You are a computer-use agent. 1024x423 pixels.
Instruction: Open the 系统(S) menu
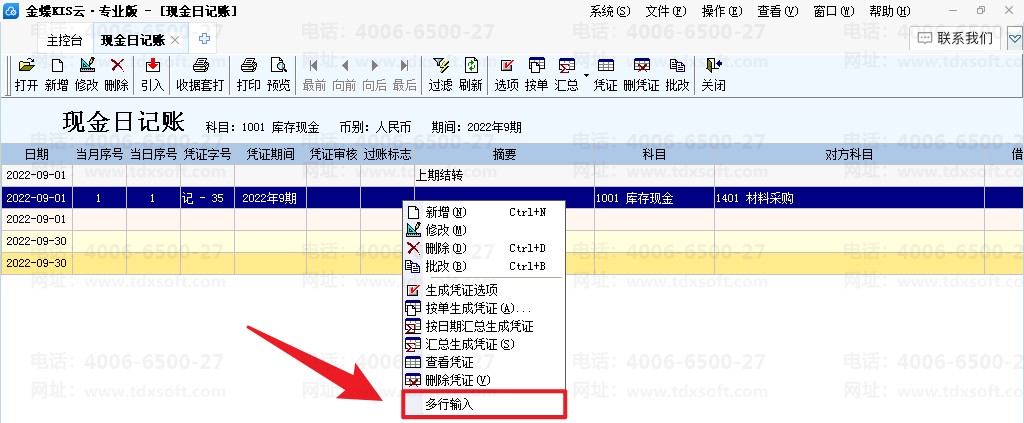(610, 11)
